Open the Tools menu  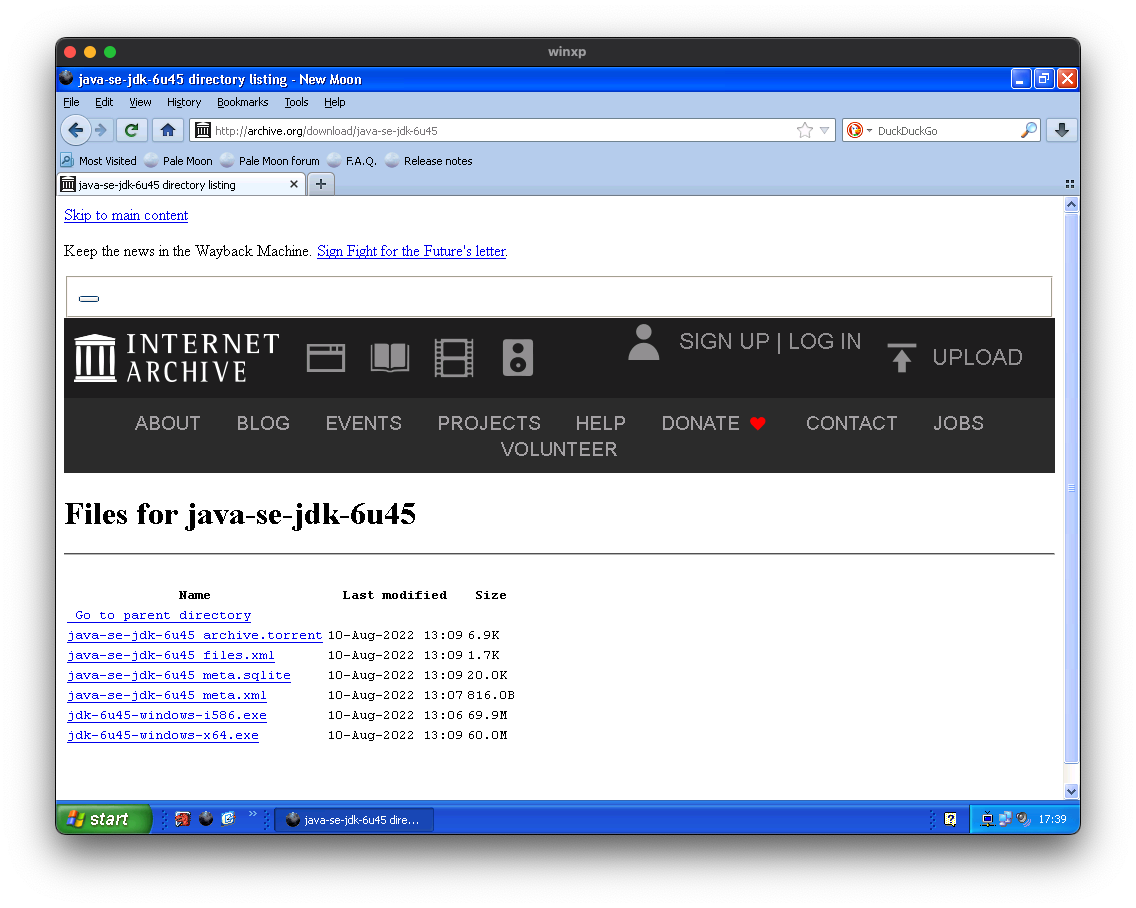click(x=296, y=102)
